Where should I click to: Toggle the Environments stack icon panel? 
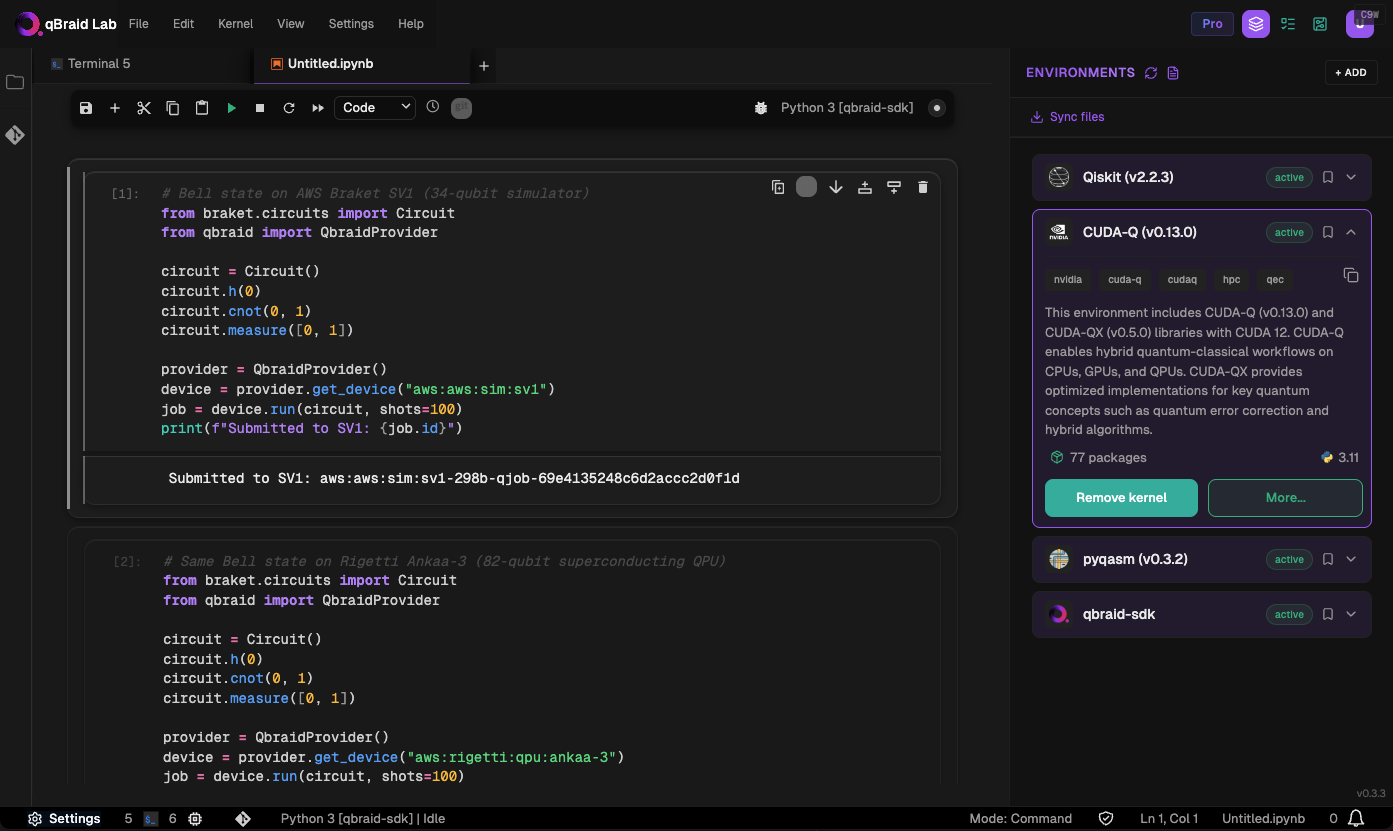pos(1256,24)
